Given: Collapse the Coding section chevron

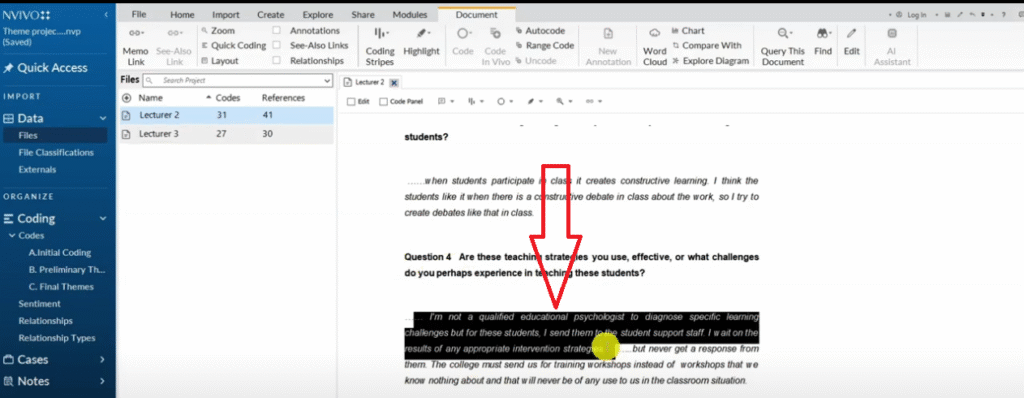Looking at the screenshot, I should tap(103, 219).
